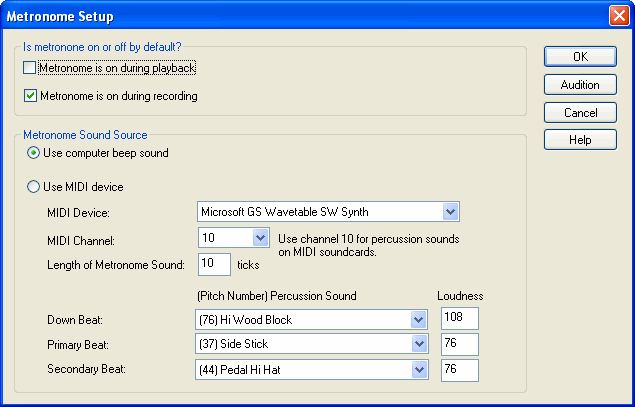635x407 pixels.
Task: Open the MIDI Device dropdown
Action: (450, 211)
